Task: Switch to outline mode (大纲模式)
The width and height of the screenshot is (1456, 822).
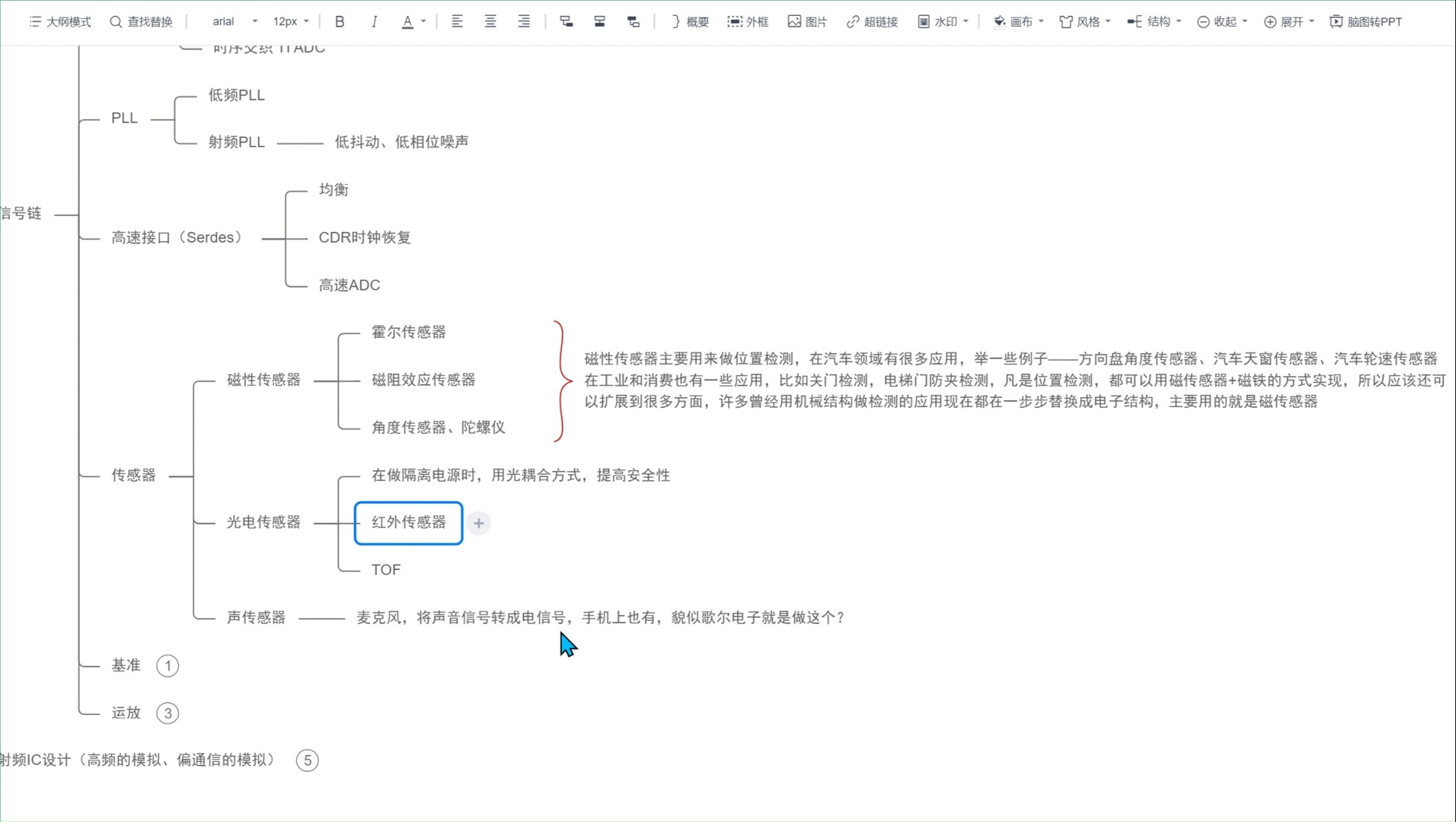Action: [59, 21]
